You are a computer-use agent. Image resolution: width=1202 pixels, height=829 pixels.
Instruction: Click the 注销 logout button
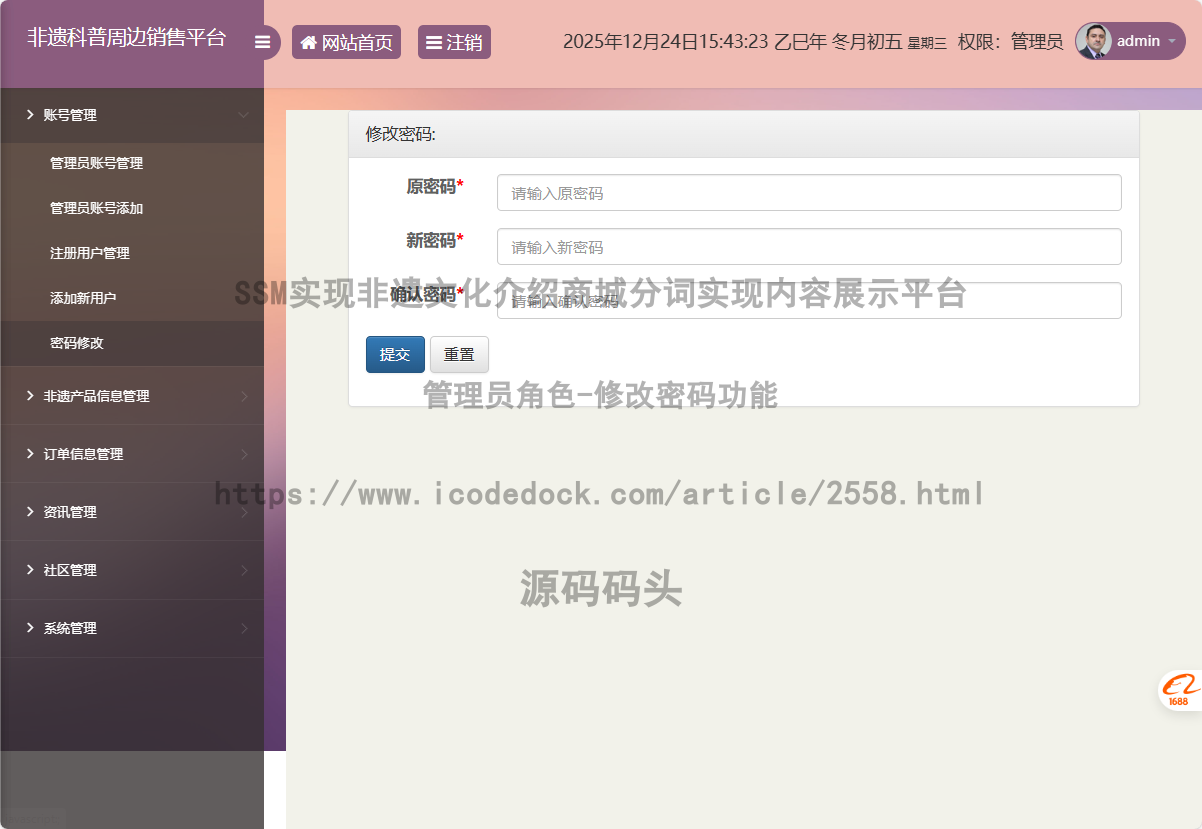(454, 42)
